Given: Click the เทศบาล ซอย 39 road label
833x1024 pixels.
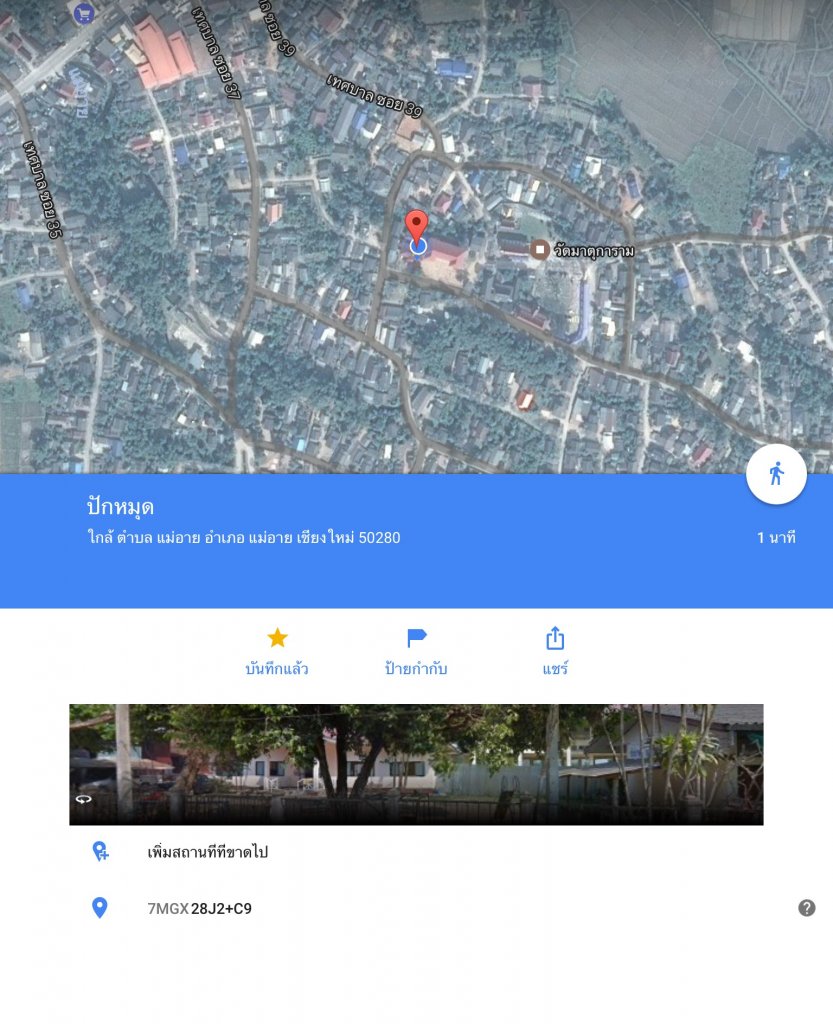Looking at the screenshot, I should (x=375, y=95).
